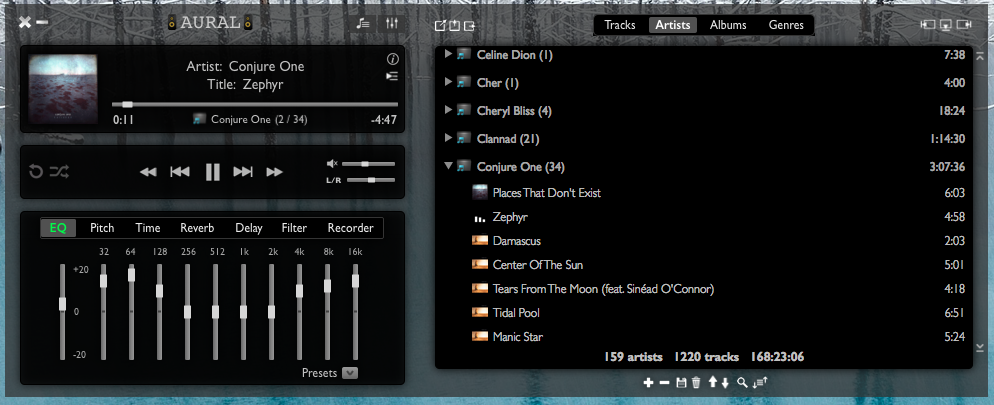The height and width of the screenshot is (405, 994).
Task: Click the middle layout icon right of Genres
Action: click(x=946, y=25)
